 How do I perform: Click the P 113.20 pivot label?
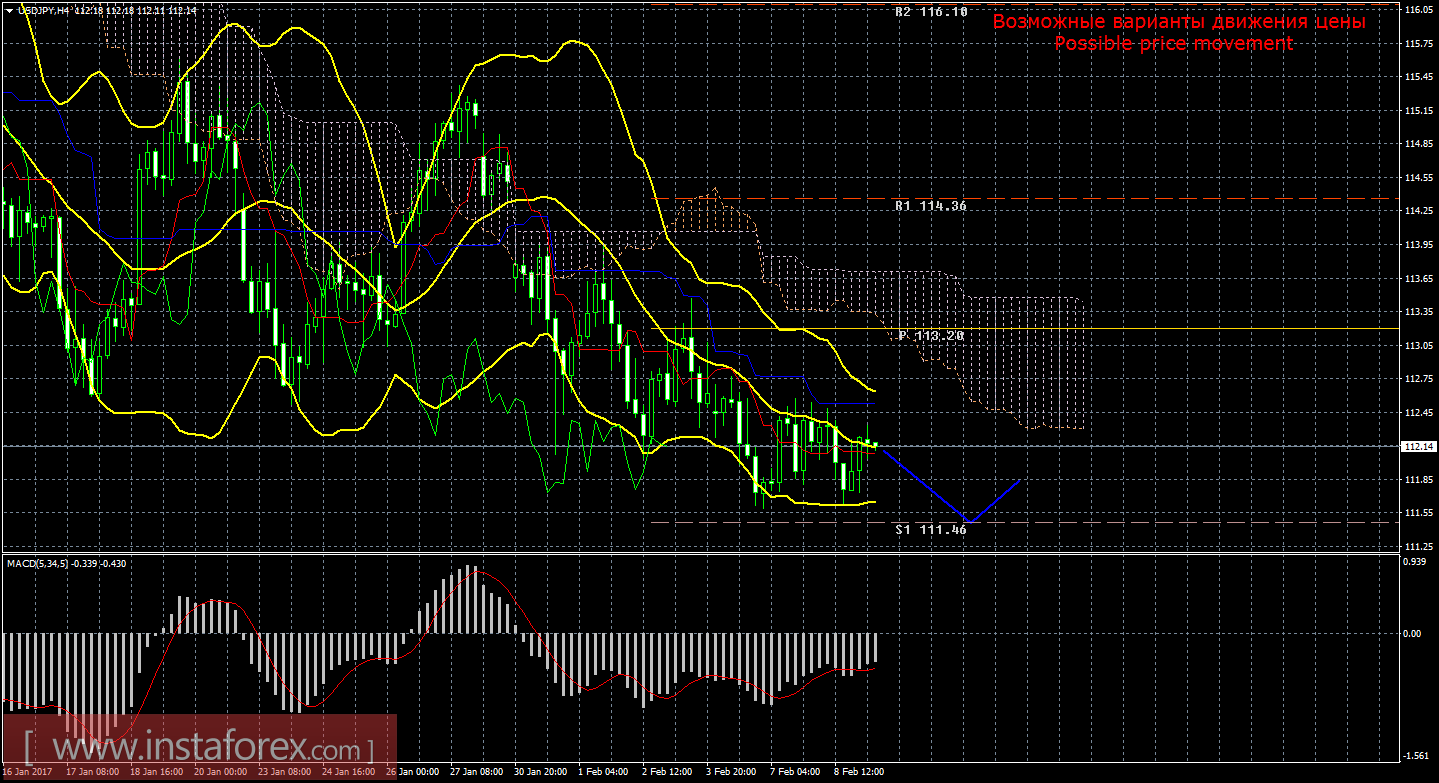point(931,336)
